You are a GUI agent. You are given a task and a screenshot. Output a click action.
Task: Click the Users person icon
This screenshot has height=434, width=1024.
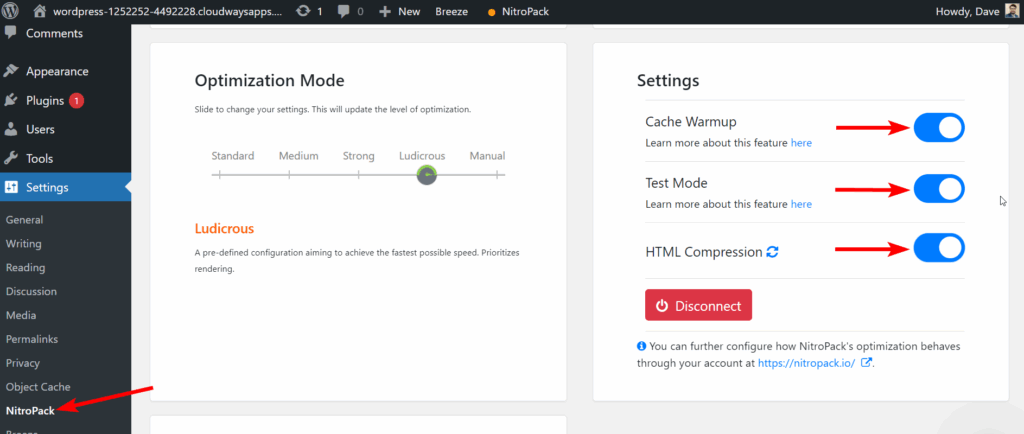pyautogui.click(x=10, y=129)
